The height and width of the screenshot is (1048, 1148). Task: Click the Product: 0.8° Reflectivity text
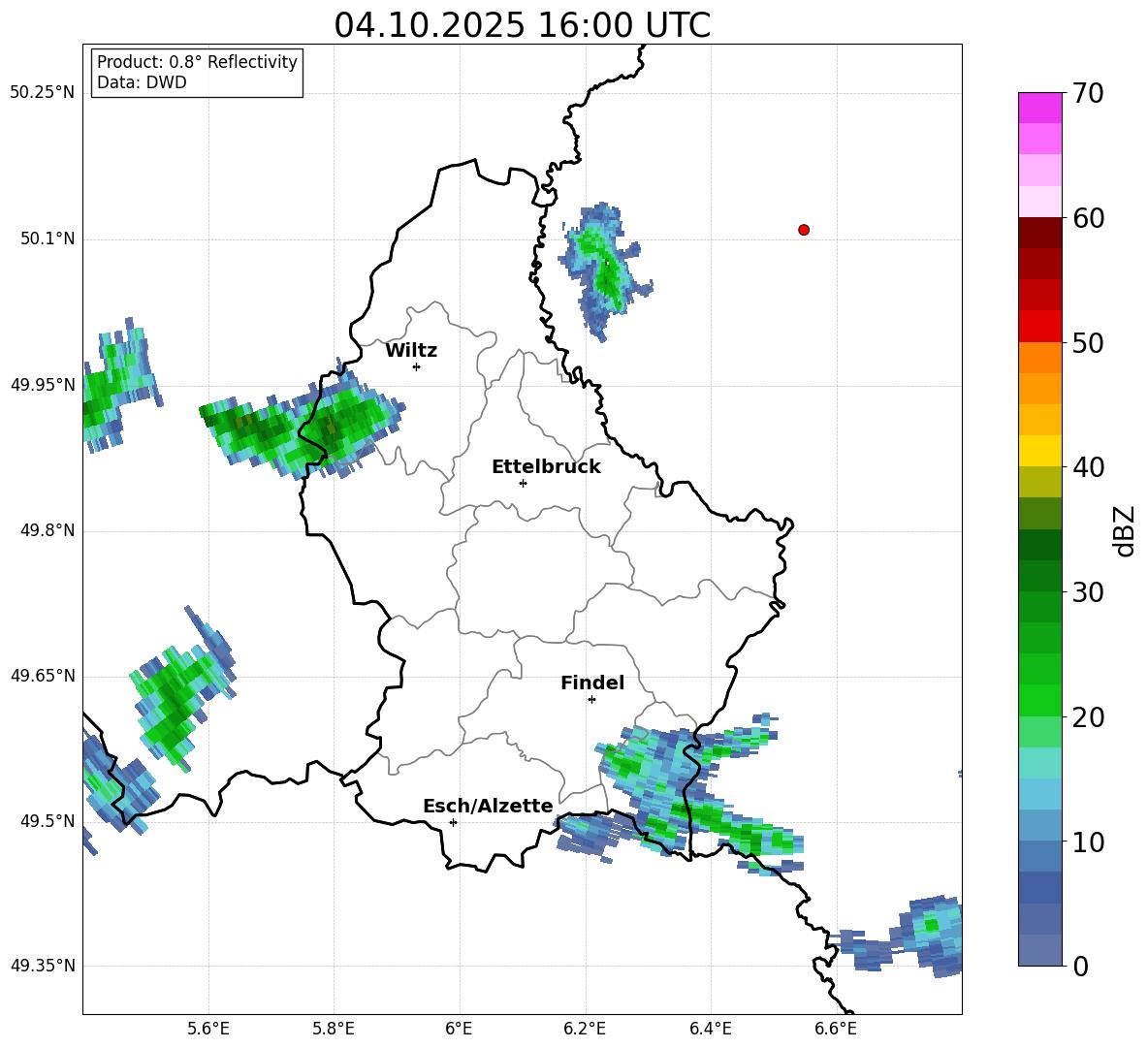tap(197, 62)
